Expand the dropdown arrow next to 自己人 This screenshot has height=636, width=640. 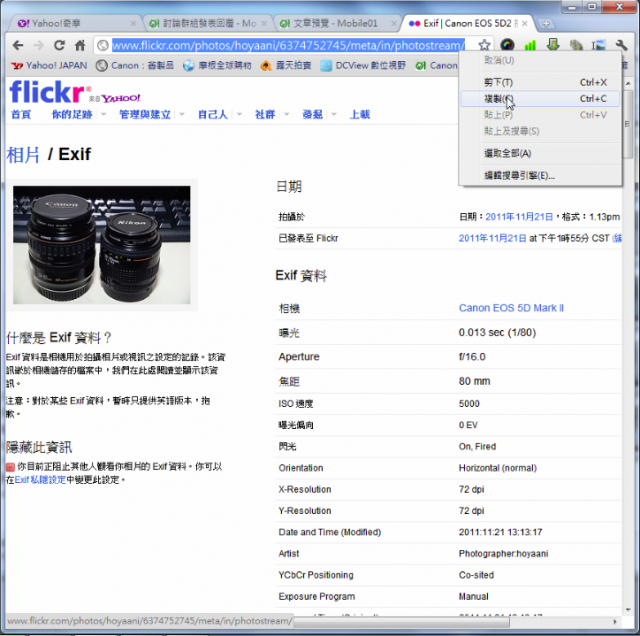click(240, 114)
